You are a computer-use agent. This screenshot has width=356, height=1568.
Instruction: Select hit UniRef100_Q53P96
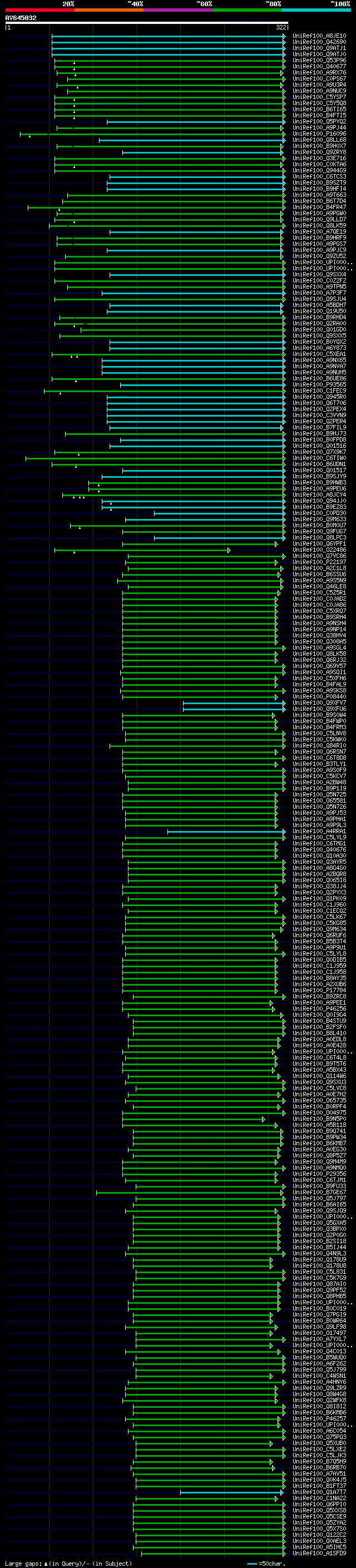point(319,60)
